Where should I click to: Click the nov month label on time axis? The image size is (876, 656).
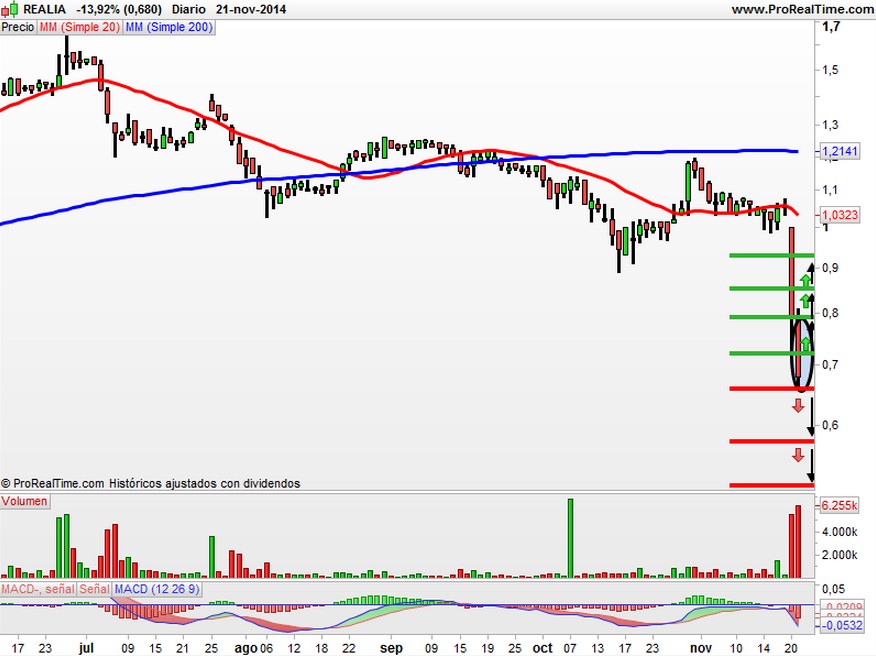pyautogui.click(x=701, y=648)
